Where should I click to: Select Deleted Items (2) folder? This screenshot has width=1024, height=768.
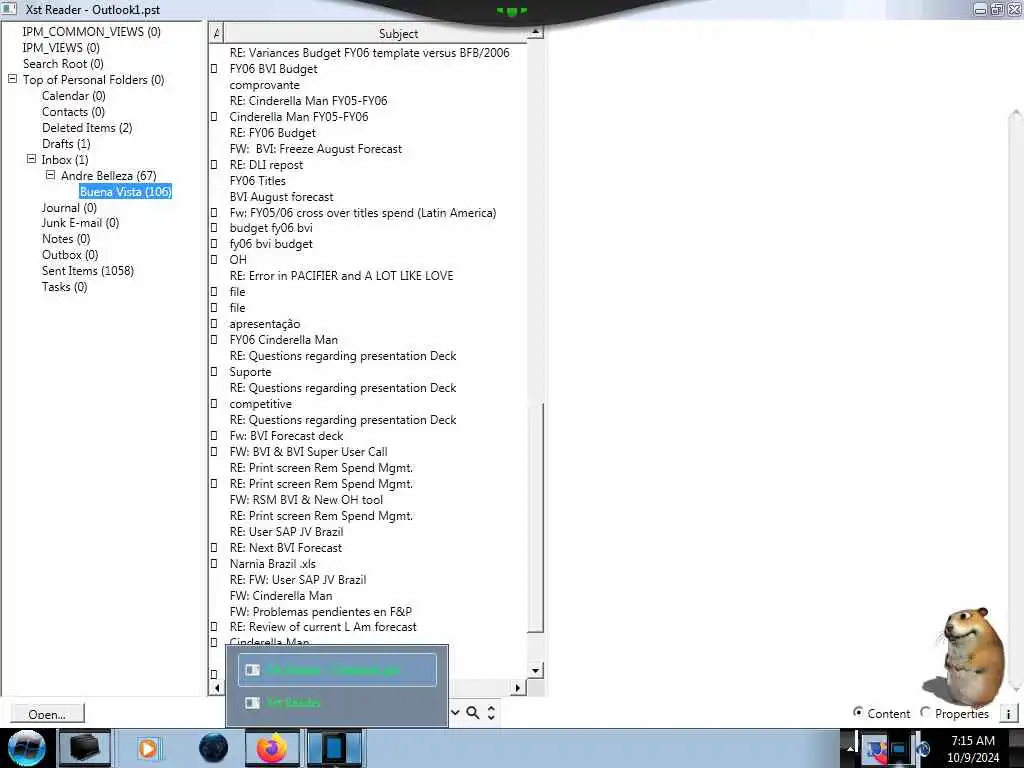point(87,127)
